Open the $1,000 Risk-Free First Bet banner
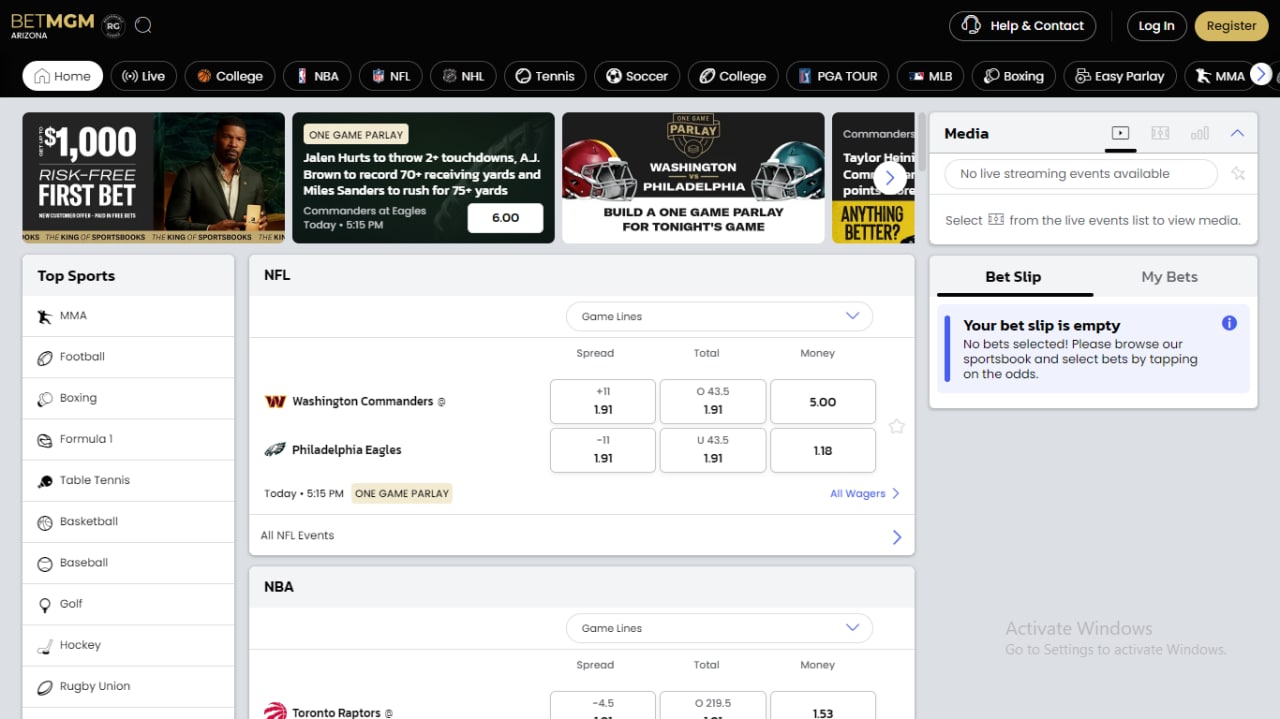This screenshot has width=1280, height=719. point(153,178)
